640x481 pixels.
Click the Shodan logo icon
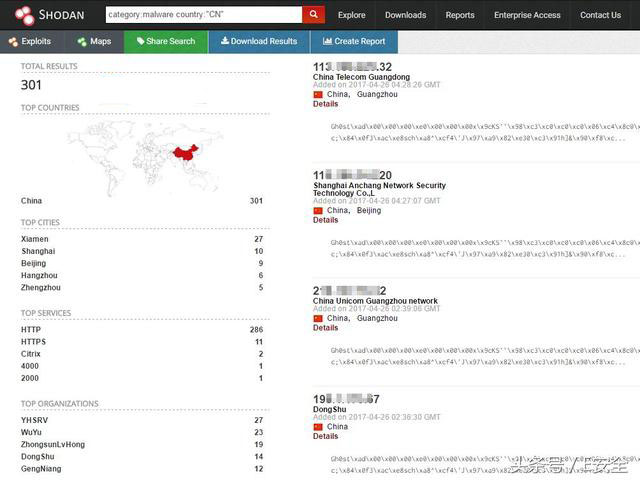(x=24, y=15)
